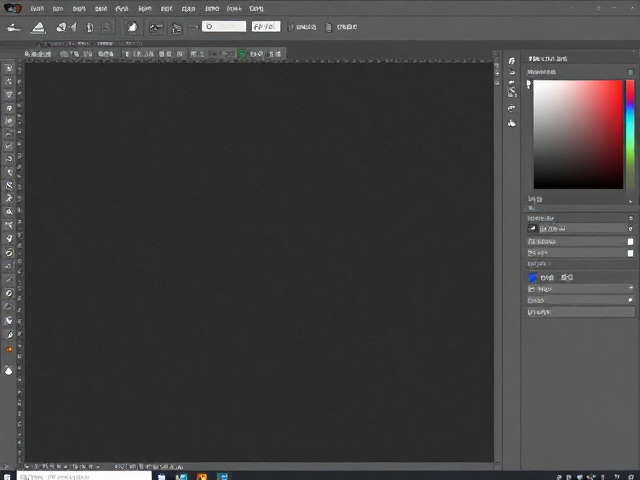The width and height of the screenshot is (640, 480).
Task: Click the white droplet icon at the toolbox bottom
Action: coord(9,370)
